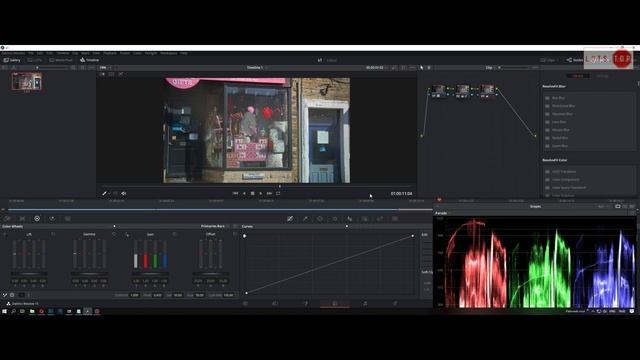The height and width of the screenshot is (360, 640).
Task: Reset the Gain controls
Action: click(x=174, y=234)
